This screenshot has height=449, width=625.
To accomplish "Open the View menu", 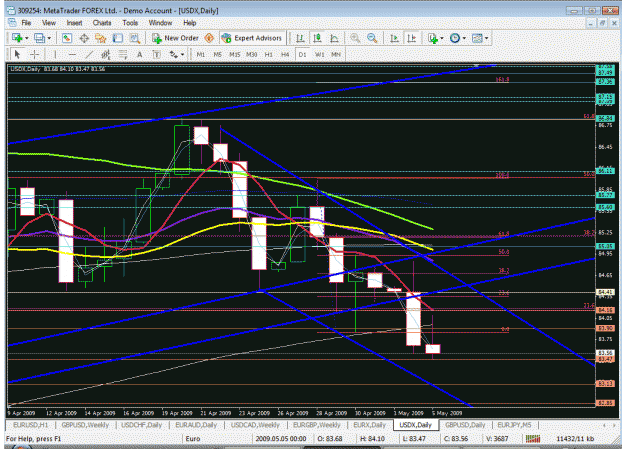I will coord(49,23).
